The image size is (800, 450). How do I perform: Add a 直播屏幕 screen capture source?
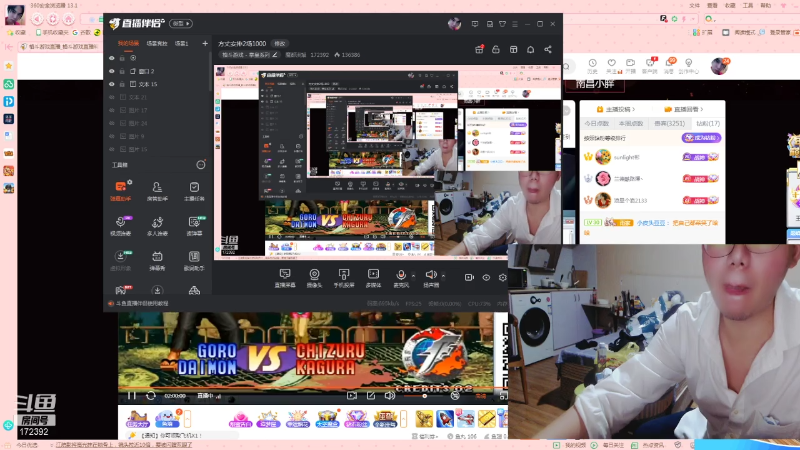pyautogui.click(x=285, y=278)
